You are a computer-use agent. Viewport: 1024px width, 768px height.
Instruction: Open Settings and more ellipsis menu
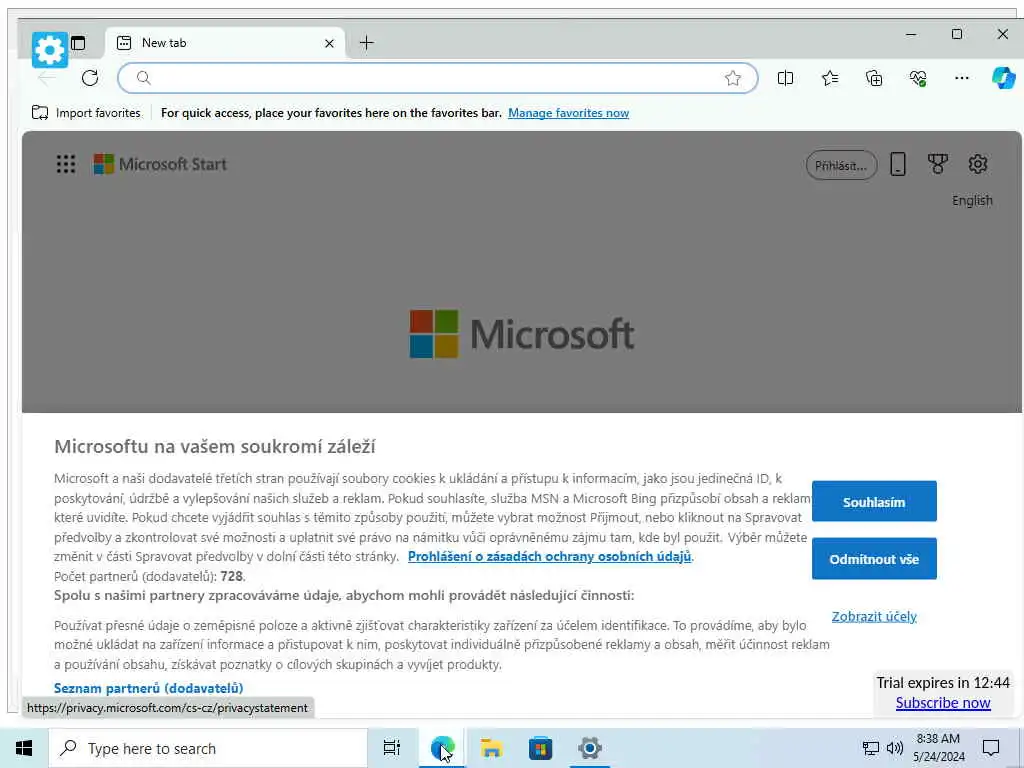(961, 78)
